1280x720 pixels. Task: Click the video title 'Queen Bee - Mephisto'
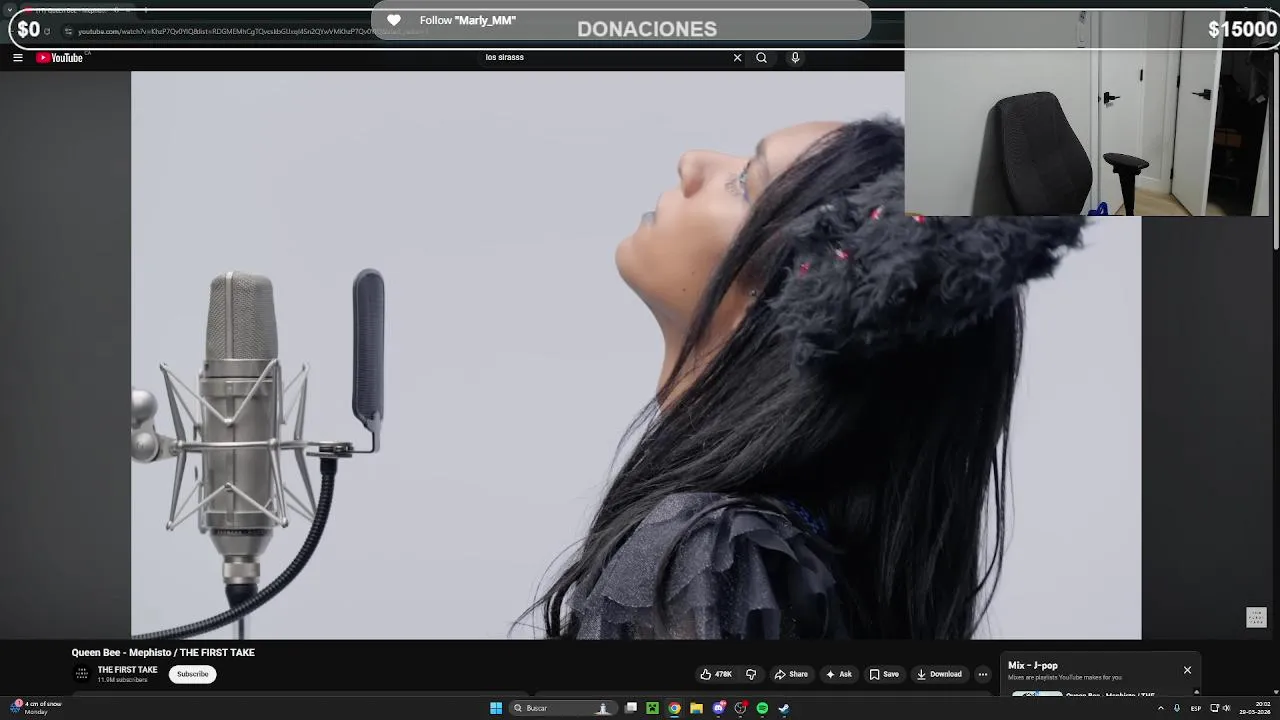[163, 652]
